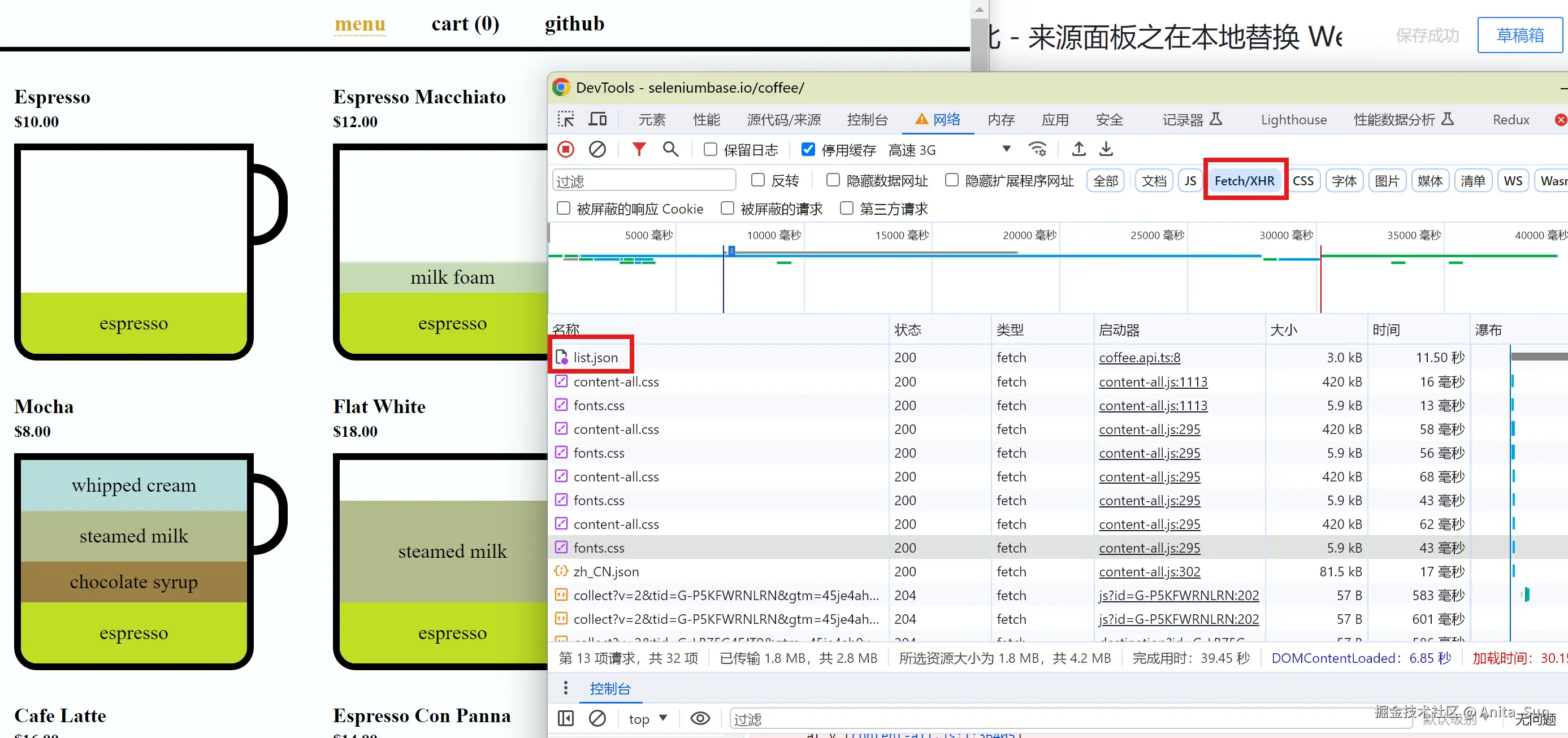
Task: Click list.json file icon
Action: [x=561, y=357]
